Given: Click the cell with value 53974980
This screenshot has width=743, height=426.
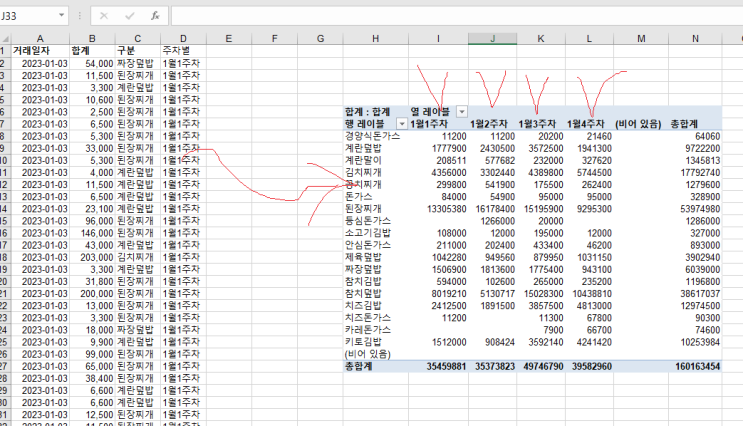Looking at the screenshot, I should 700,209.
